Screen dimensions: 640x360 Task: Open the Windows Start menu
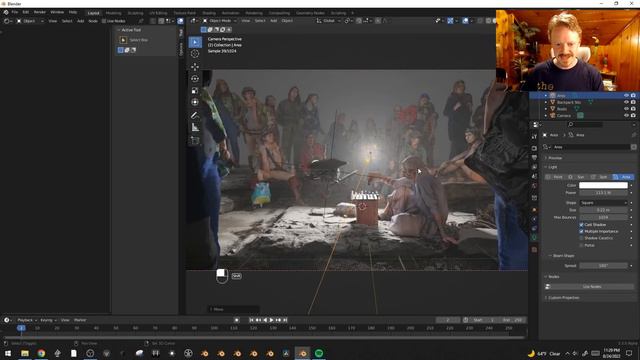click(x=8, y=353)
